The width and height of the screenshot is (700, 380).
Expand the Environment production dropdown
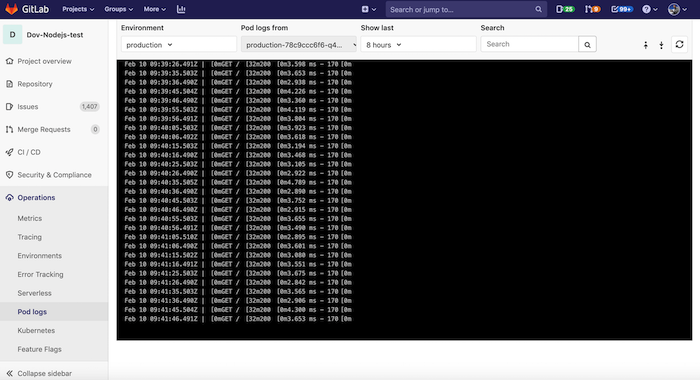click(x=179, y=45)
